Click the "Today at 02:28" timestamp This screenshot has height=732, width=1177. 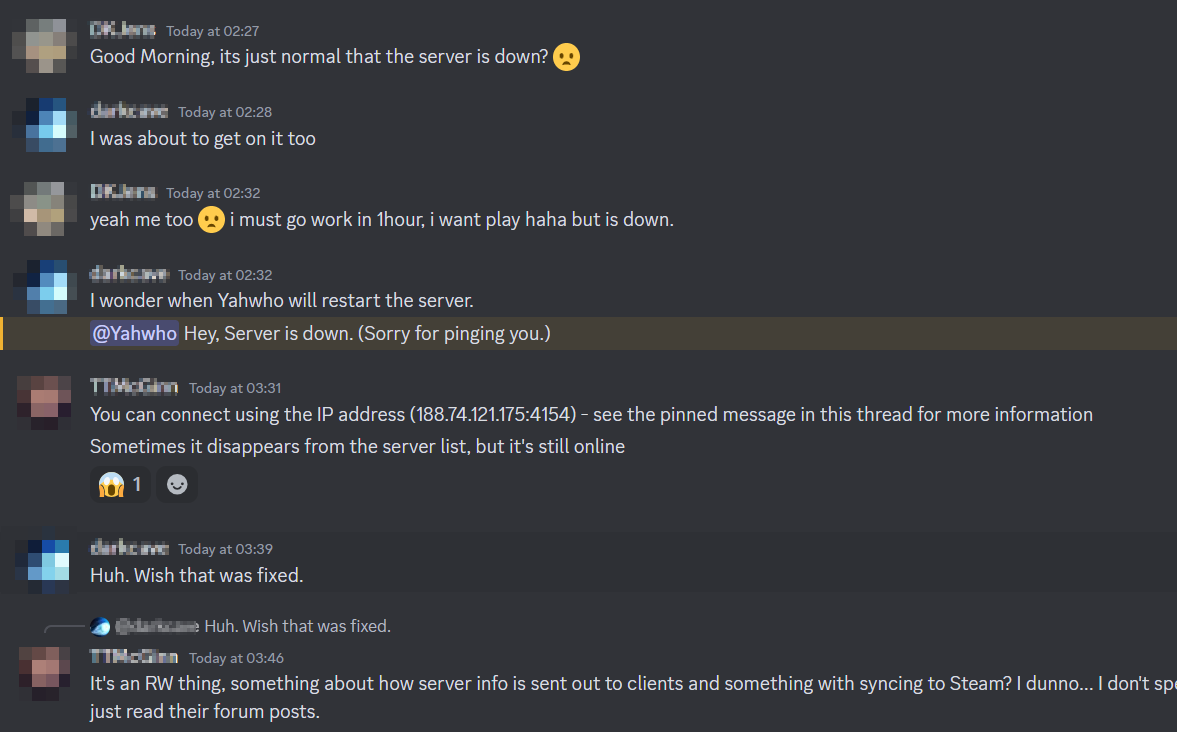225,112
